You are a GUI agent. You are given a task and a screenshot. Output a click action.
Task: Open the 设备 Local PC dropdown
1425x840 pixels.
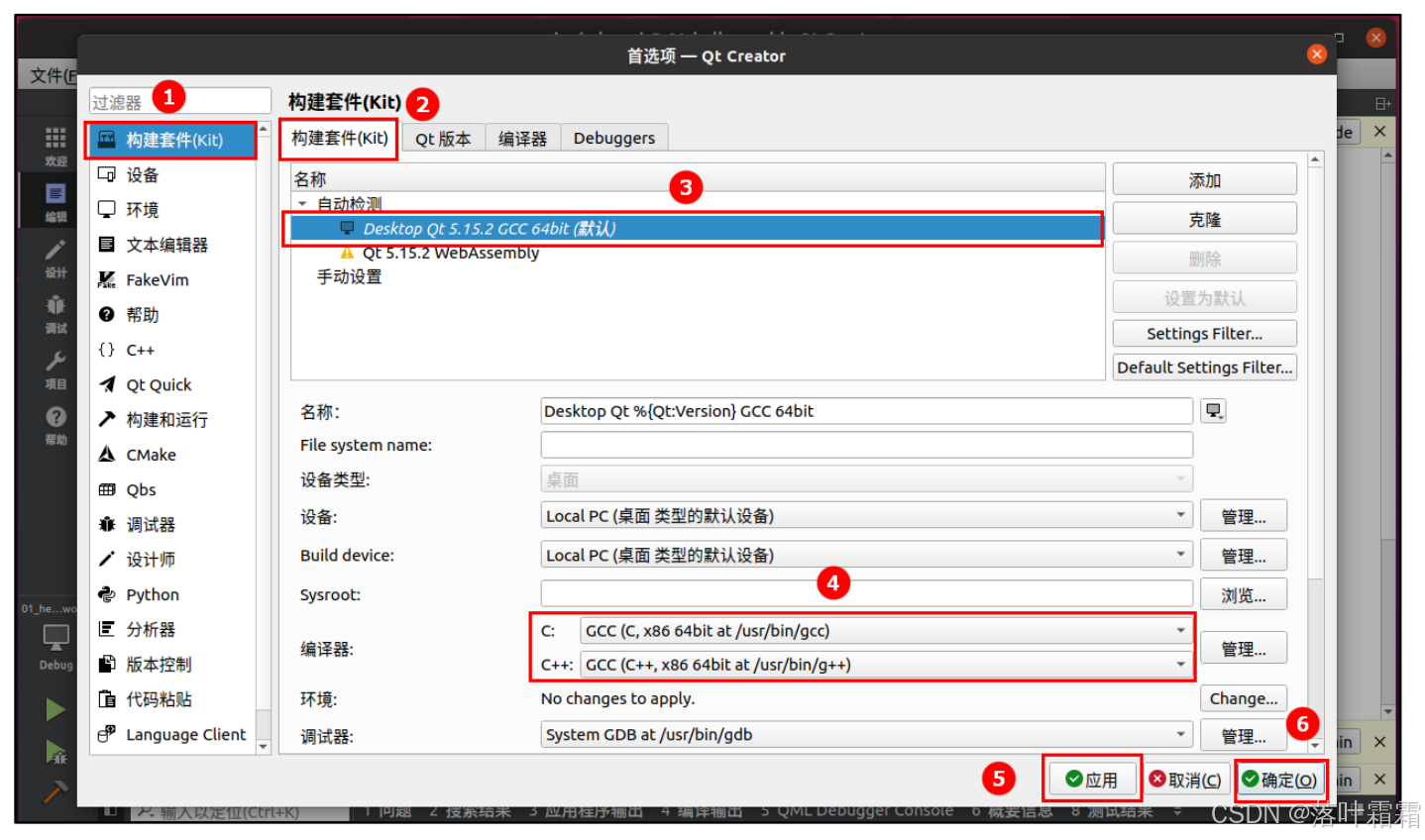coord(867,516)
